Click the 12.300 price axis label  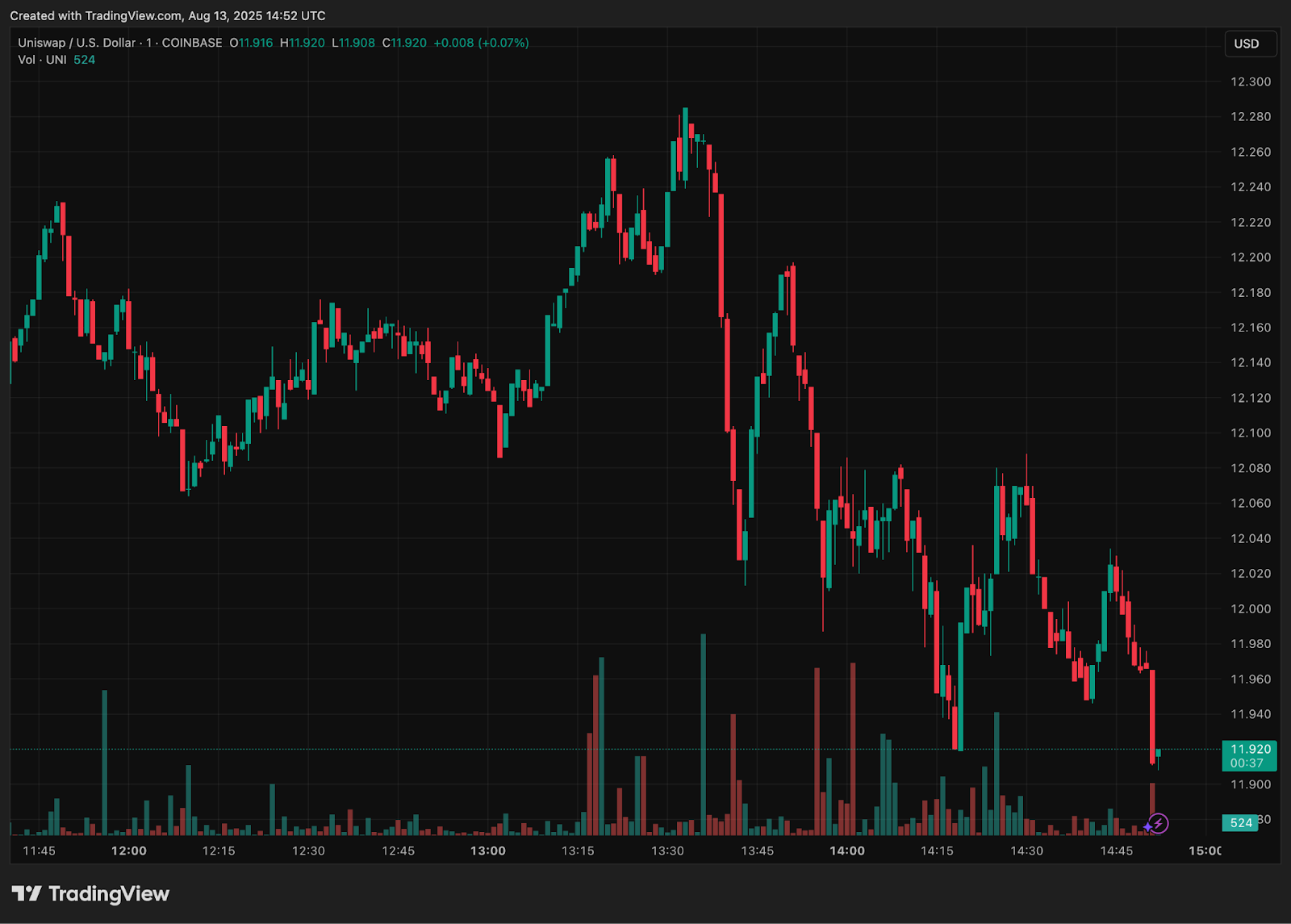[1251, 82]
